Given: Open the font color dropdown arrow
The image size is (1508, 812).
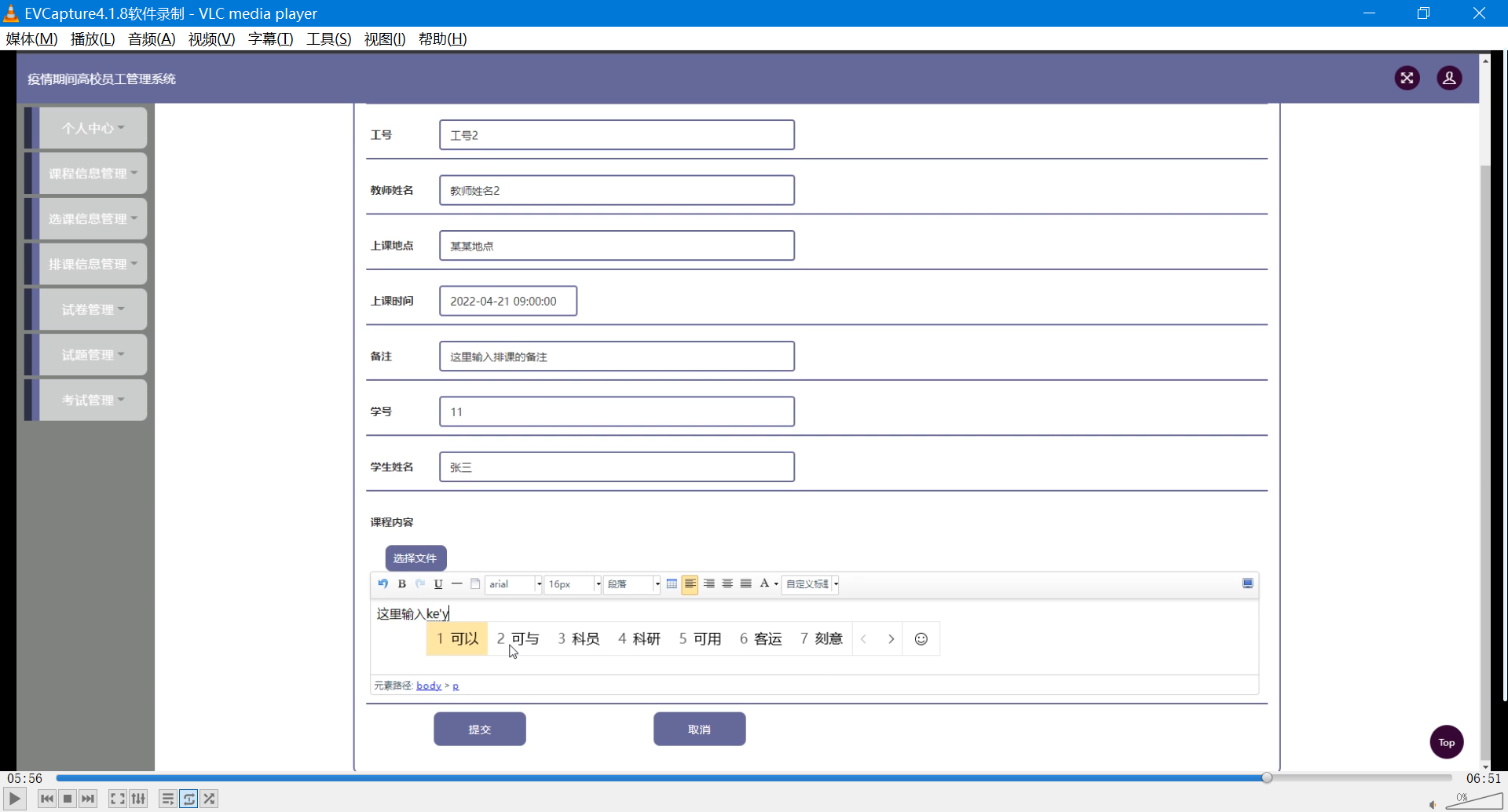Looking at the screenshot, I should (x=776, y=584).
